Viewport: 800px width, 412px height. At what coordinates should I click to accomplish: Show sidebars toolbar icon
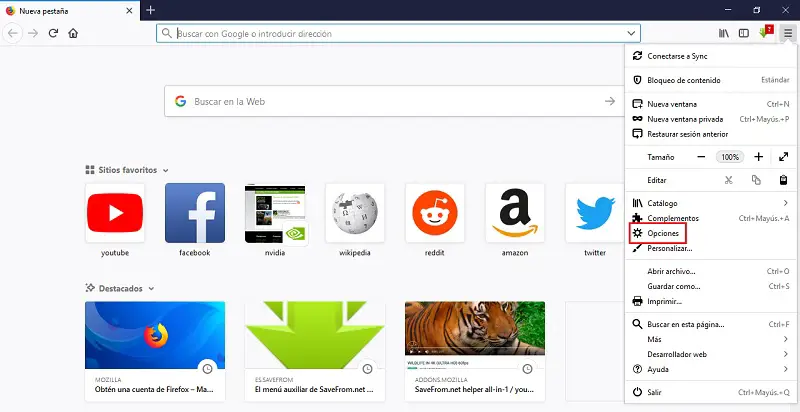[744, 33]
